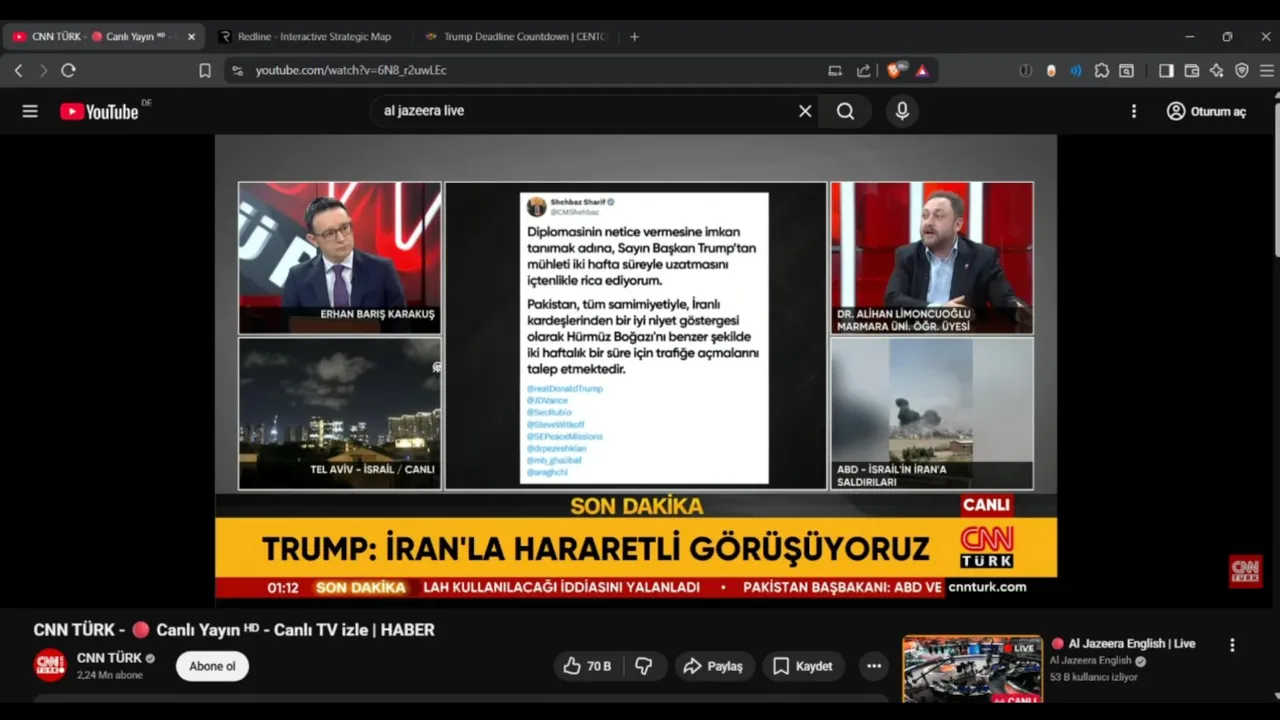Click the orange capsule extension icon
The image size is (1280, 720).
point(1051,71)
